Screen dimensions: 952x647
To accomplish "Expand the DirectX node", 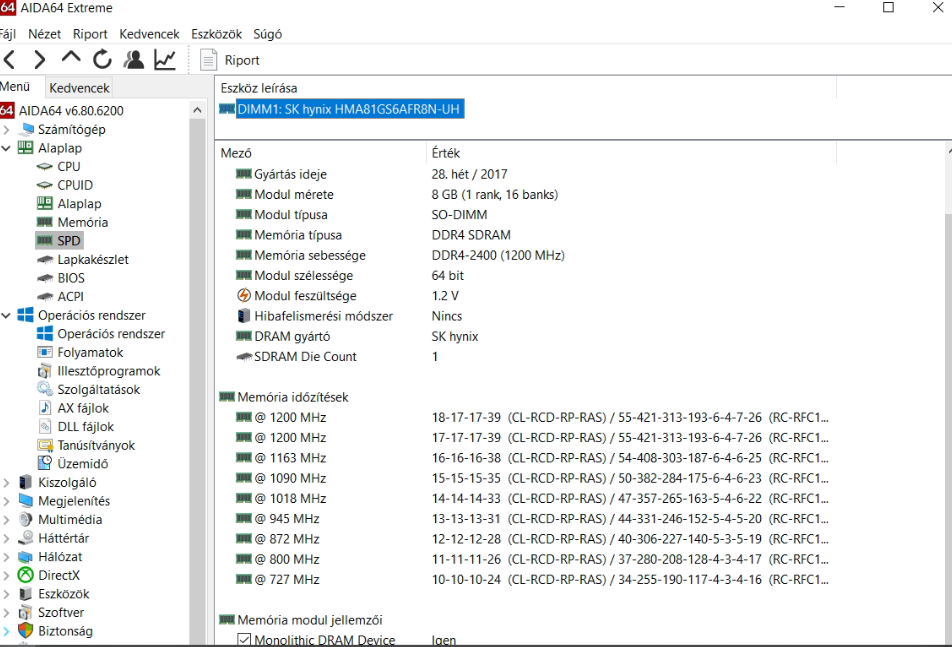I will pyautogui.click(x=7, y=575).
